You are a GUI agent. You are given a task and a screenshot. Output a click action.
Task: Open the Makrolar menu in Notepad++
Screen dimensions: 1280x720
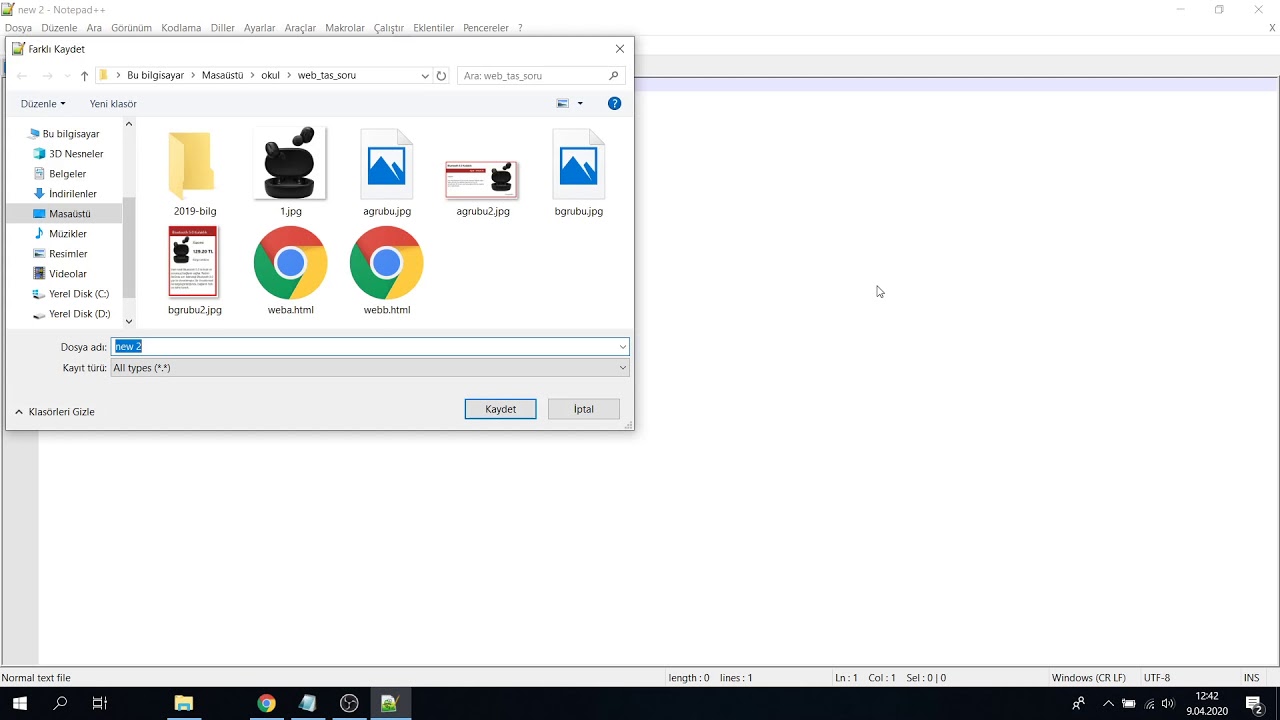(x=345, y=28)
